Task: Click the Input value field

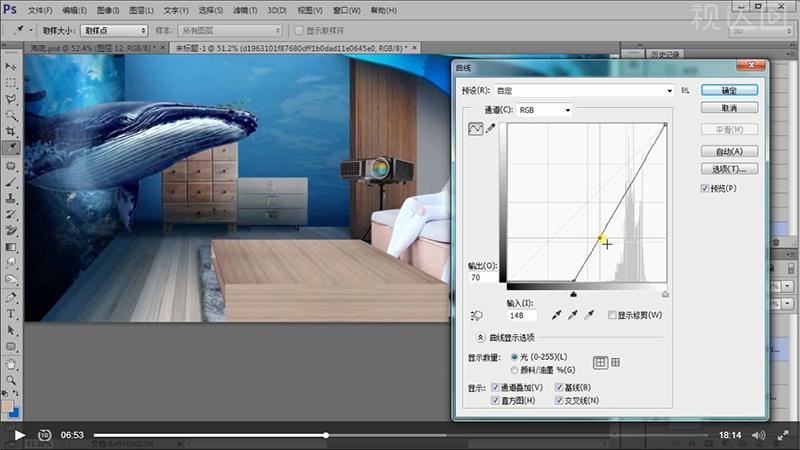Action: [x=521, y=315]
